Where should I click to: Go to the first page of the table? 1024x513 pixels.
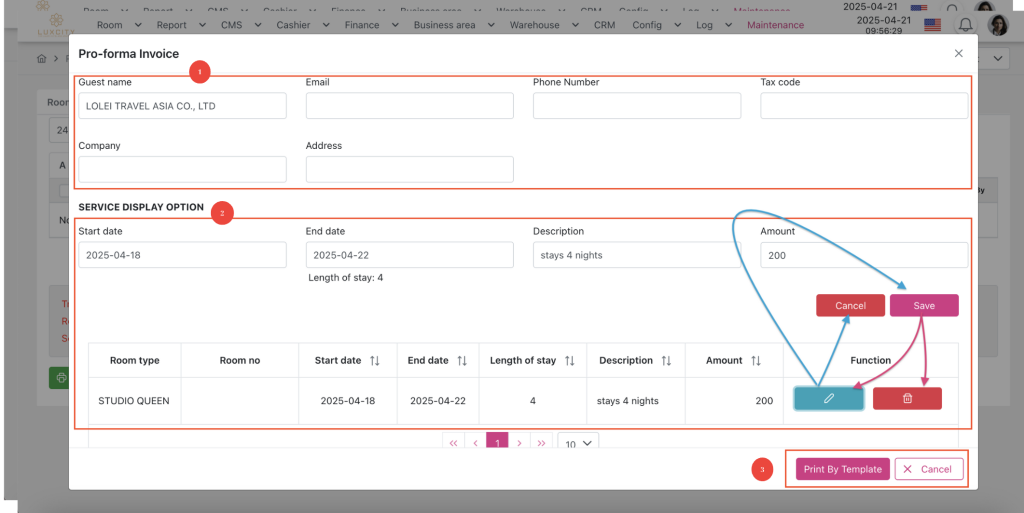pyautogui.click(x=453, y=442)
